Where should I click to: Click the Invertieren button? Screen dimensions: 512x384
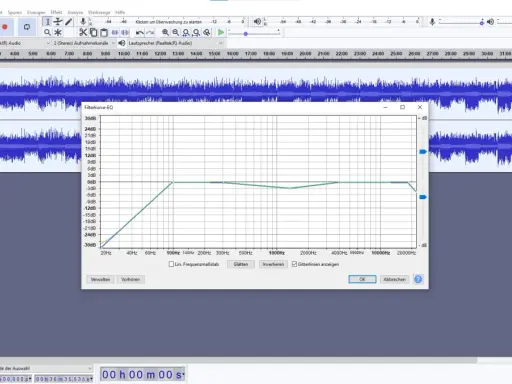pyautogui.click(x=273, y=264)
